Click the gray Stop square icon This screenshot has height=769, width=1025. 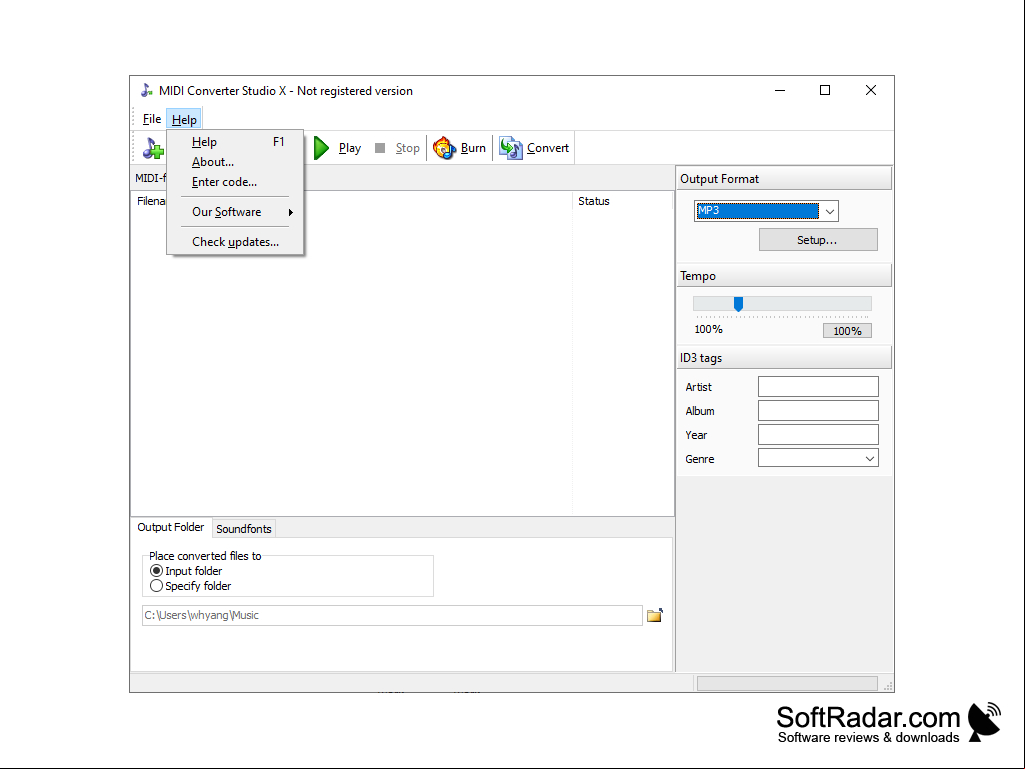point(380,148)
